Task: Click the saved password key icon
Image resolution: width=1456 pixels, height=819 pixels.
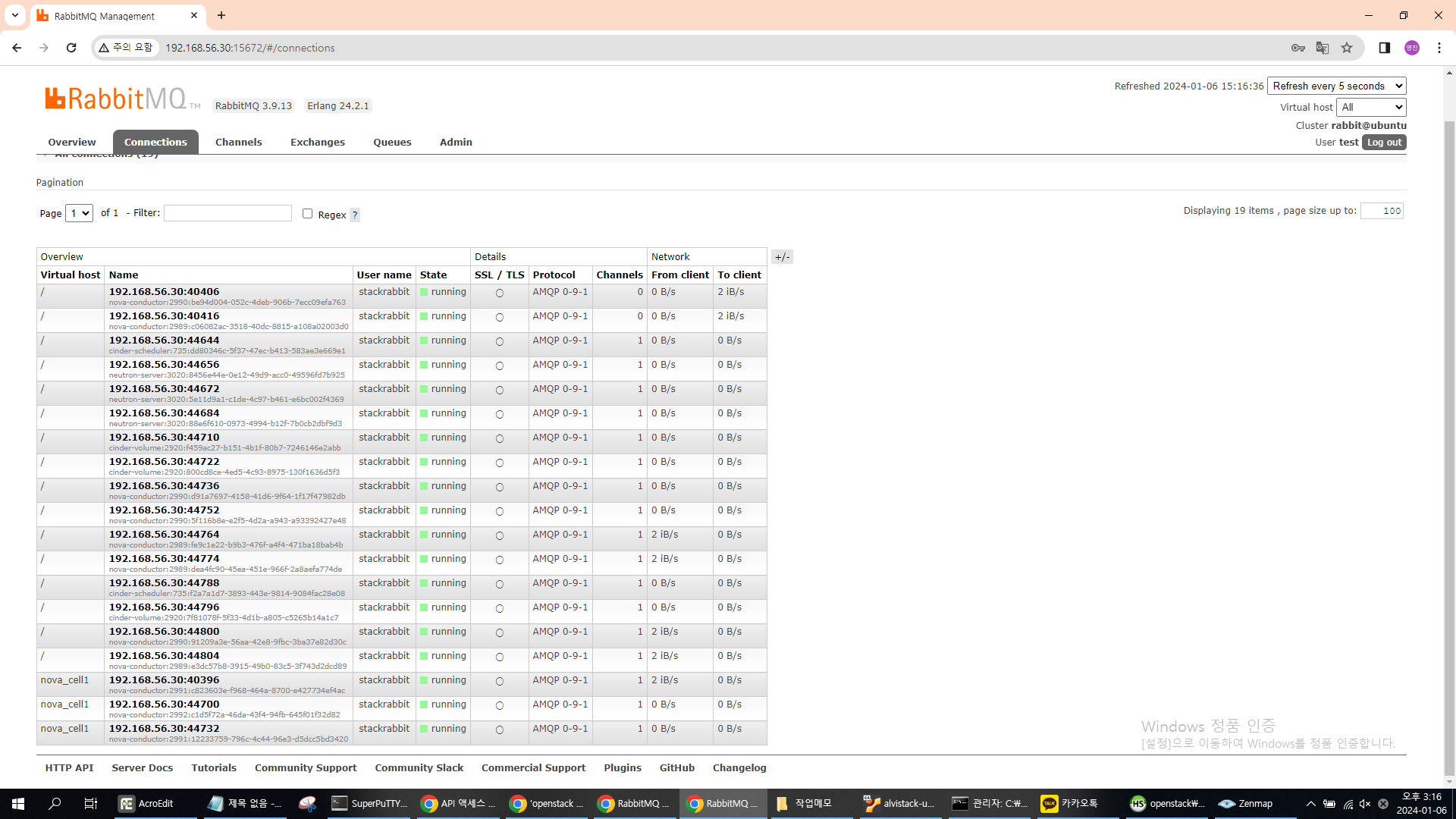Action: pos(1298,48)
